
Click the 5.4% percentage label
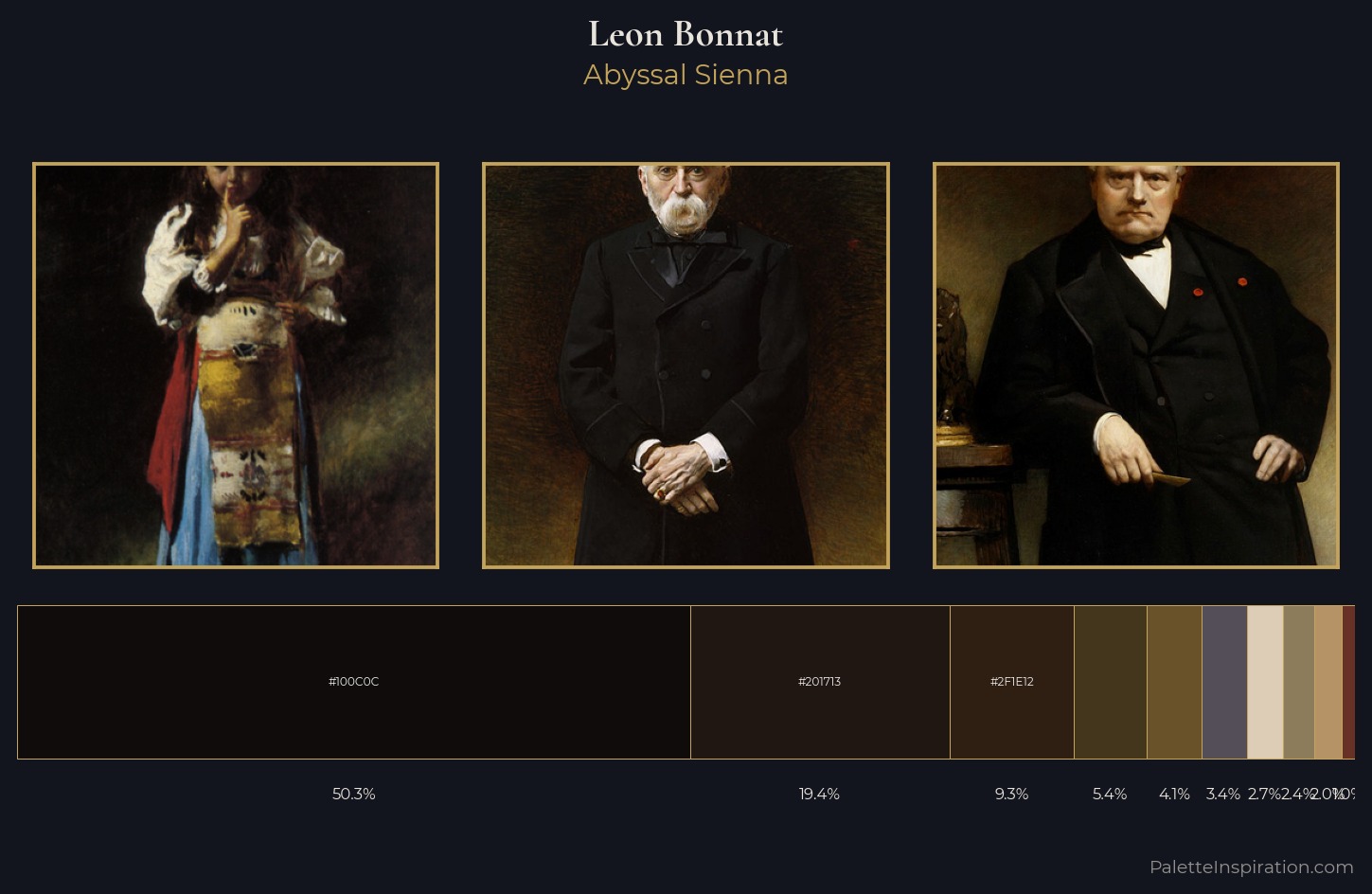point(1110,794)
